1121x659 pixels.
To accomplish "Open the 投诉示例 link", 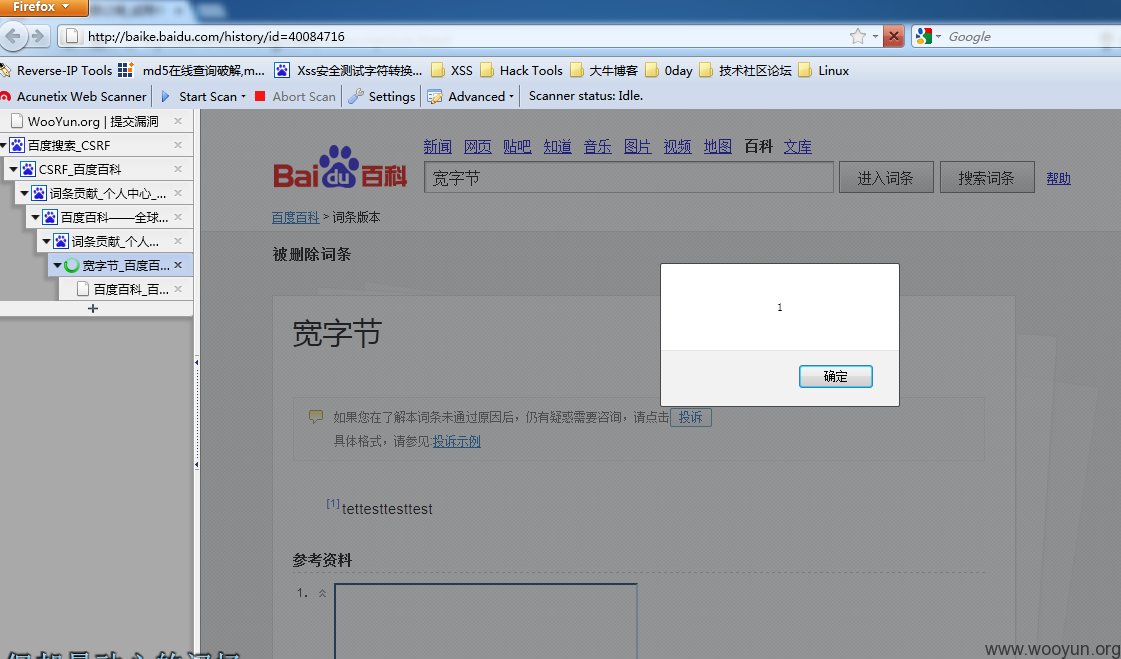I will [457, 441].
